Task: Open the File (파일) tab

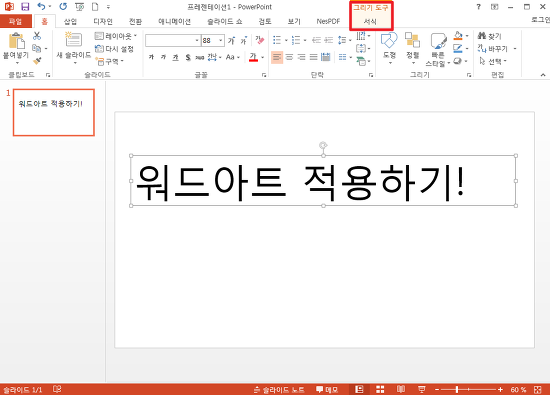Action: pyautogui.click(x=15, y=21)
